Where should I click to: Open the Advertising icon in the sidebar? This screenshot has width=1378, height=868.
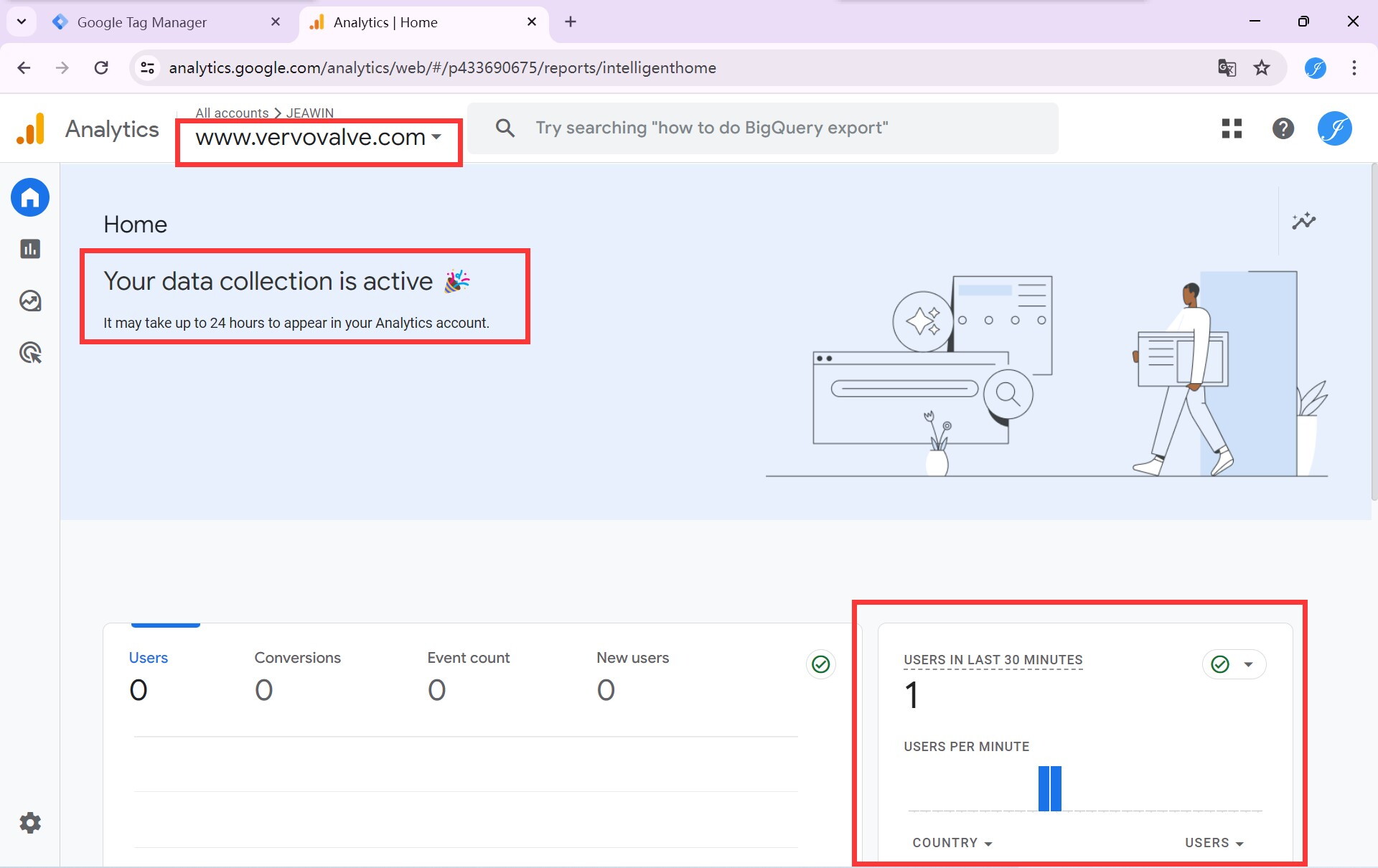(x=30, y=353)
